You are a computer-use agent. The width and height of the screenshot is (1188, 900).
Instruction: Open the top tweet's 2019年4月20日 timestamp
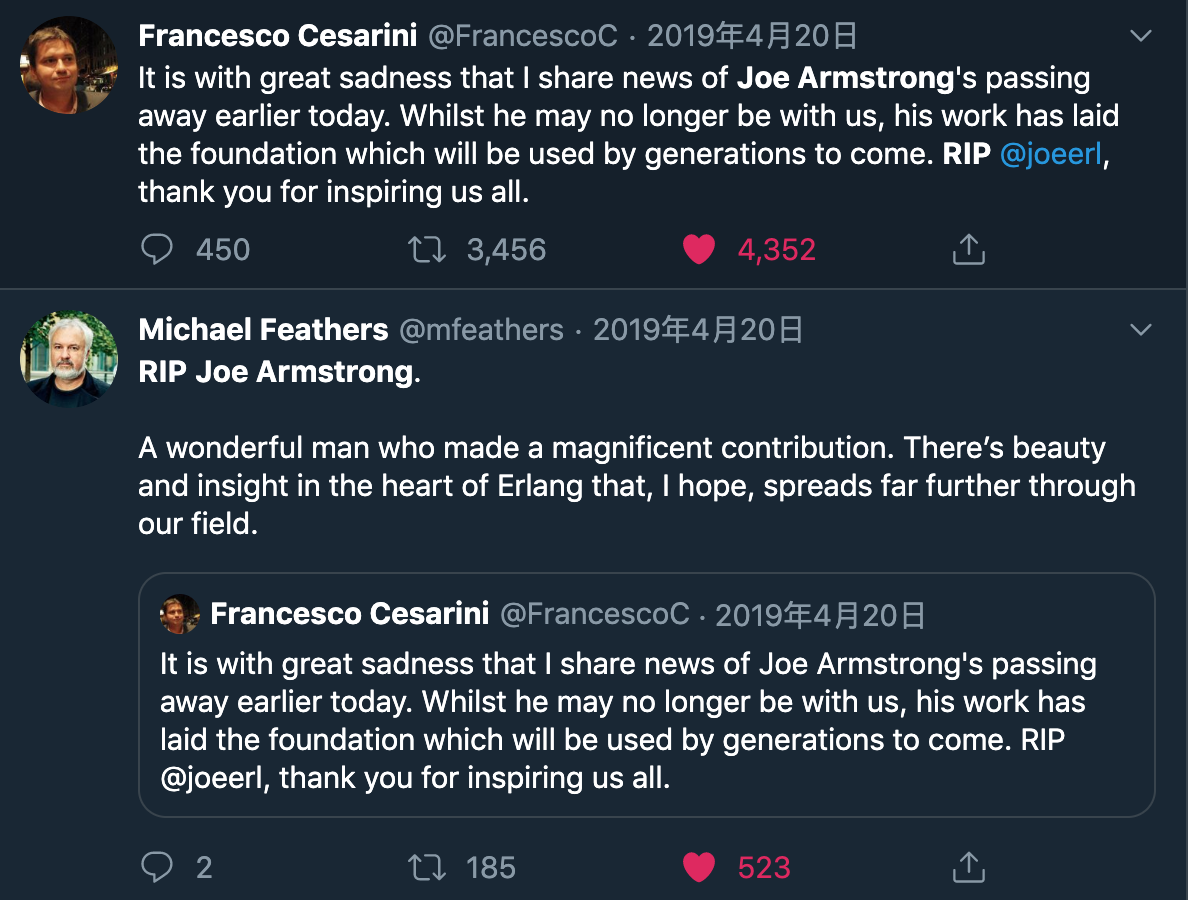(x=752, y=36)
